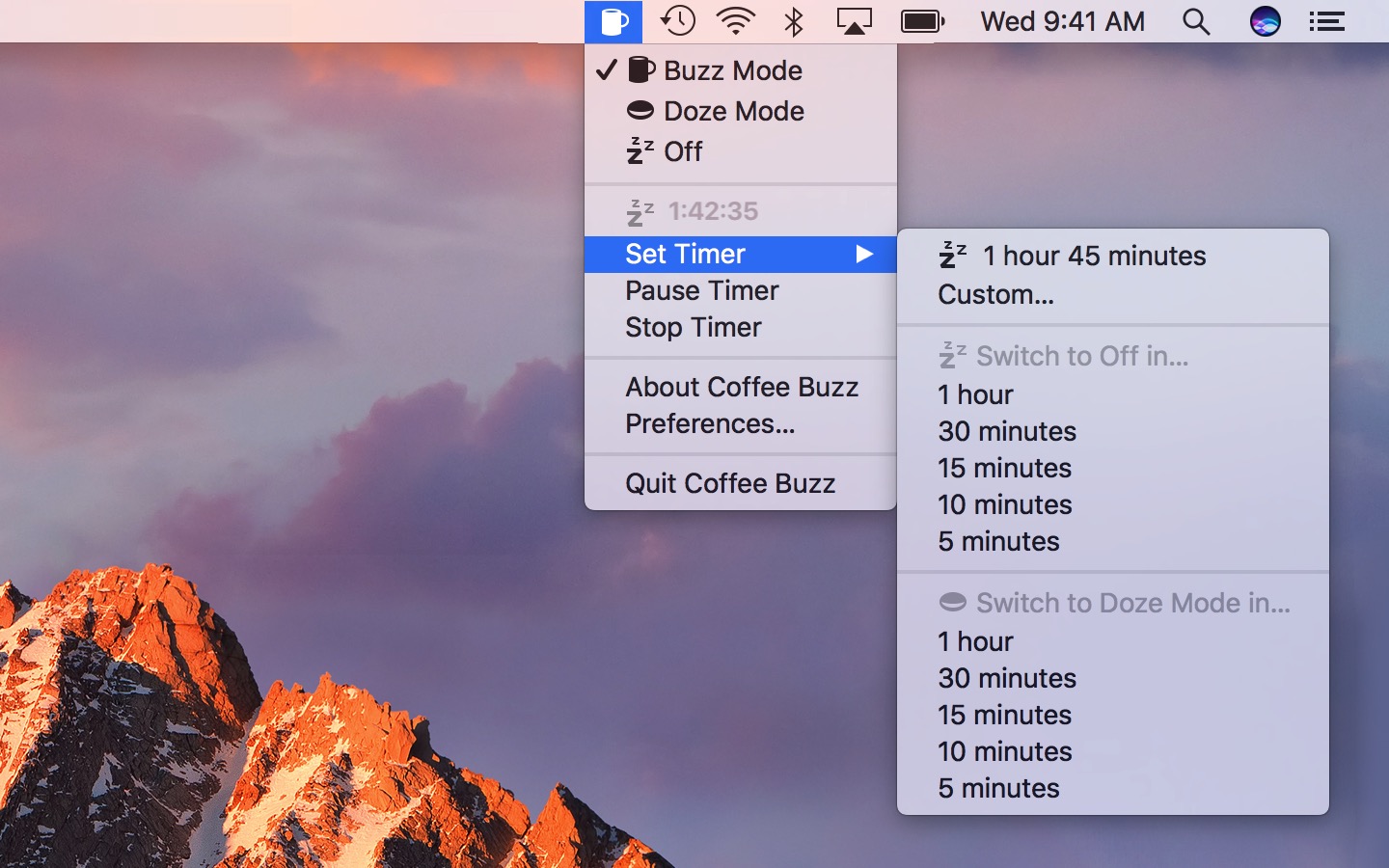Pause the running timer
1389x868 pixels.
(x=701, y=290)
